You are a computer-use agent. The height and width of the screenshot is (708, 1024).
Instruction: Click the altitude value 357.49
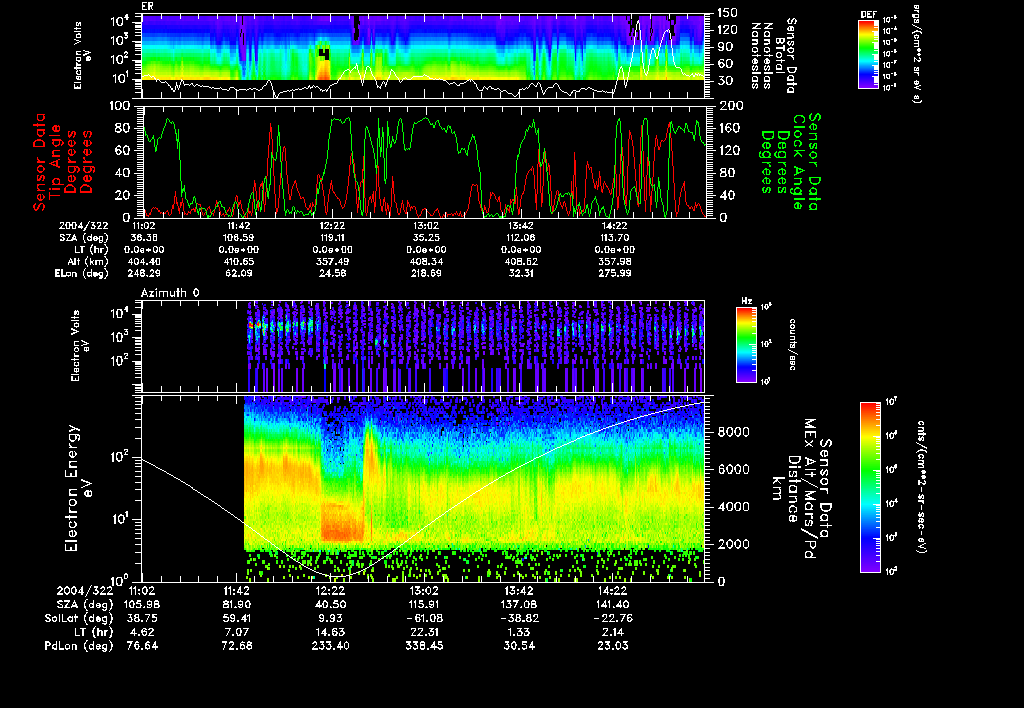332,261
